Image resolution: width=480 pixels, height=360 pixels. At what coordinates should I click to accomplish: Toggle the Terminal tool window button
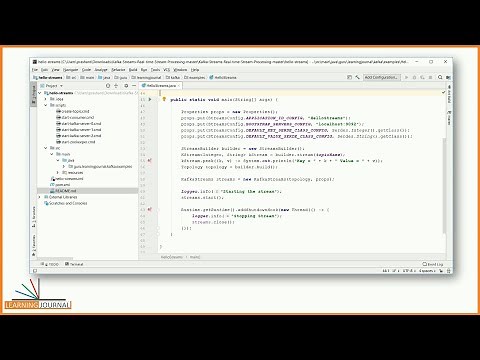pyautogui.click(x=74, y=264)
